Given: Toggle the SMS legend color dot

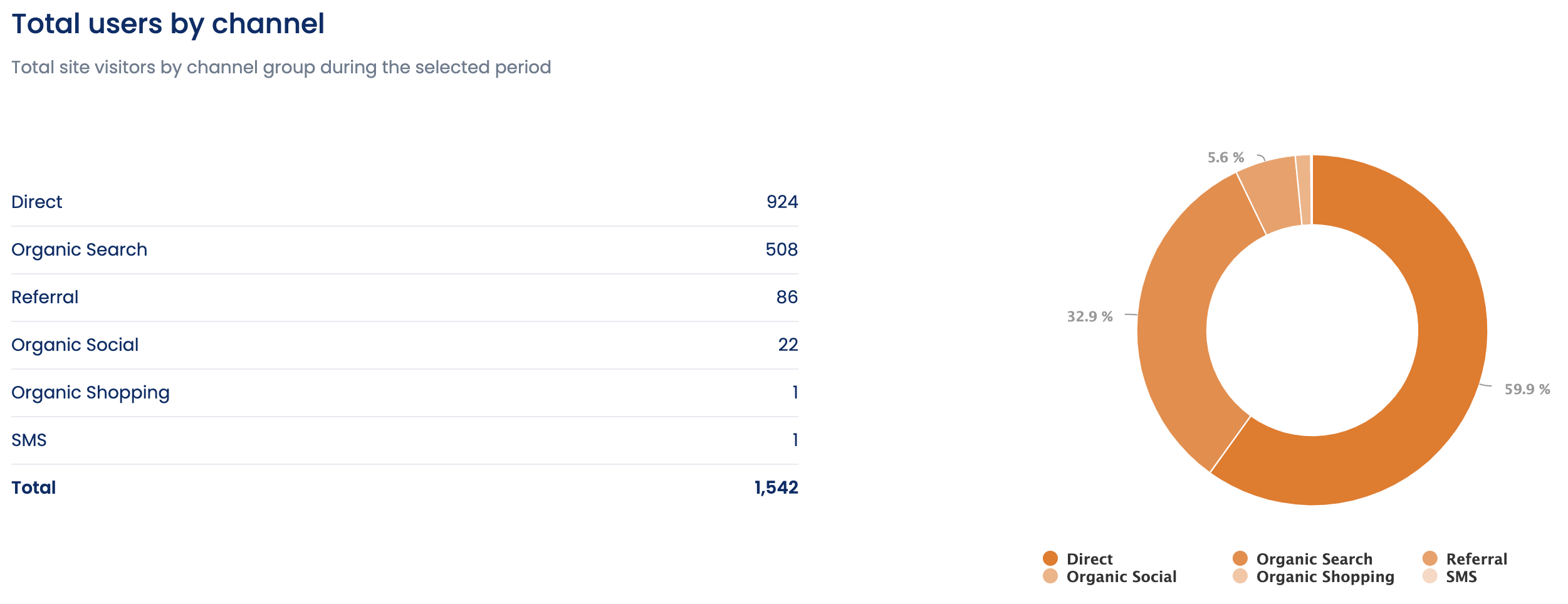Looking at the screenshot, I should coord(1430,576).
